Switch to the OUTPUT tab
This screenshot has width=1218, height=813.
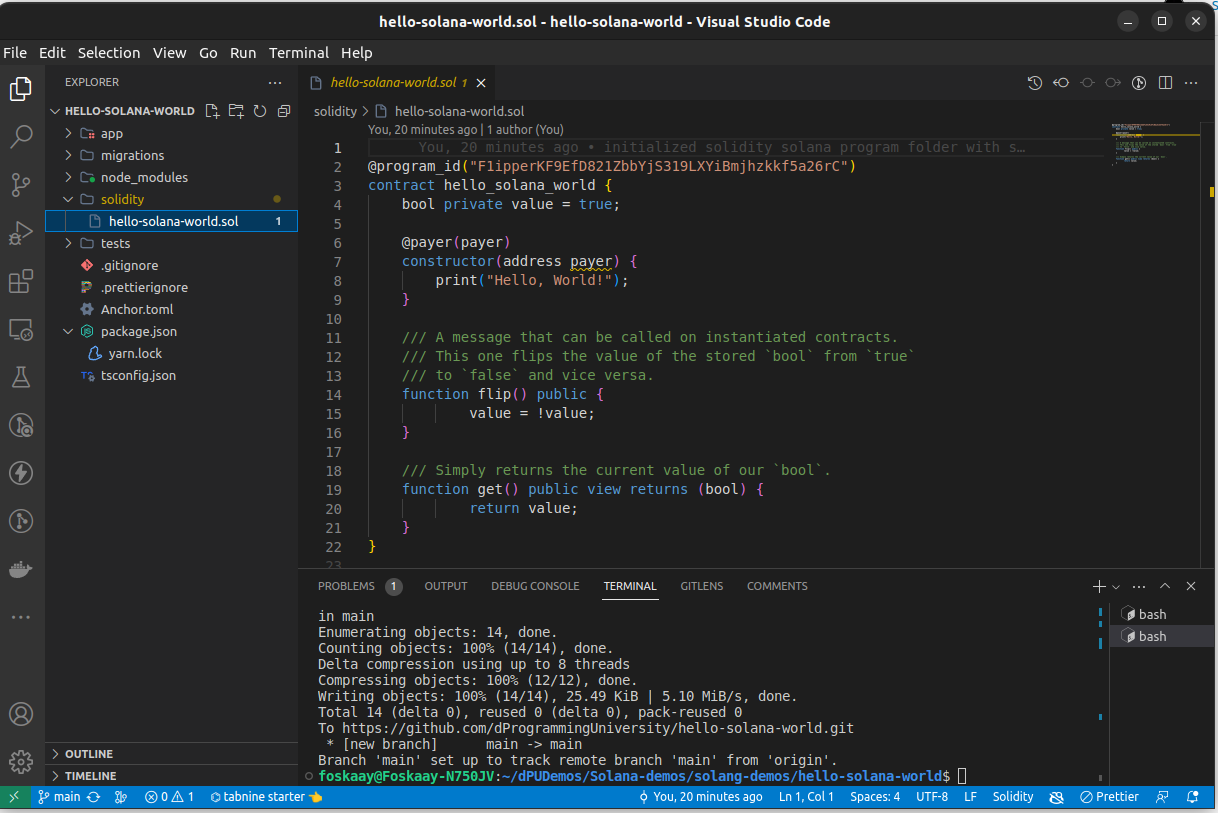(x=445, y=586)
